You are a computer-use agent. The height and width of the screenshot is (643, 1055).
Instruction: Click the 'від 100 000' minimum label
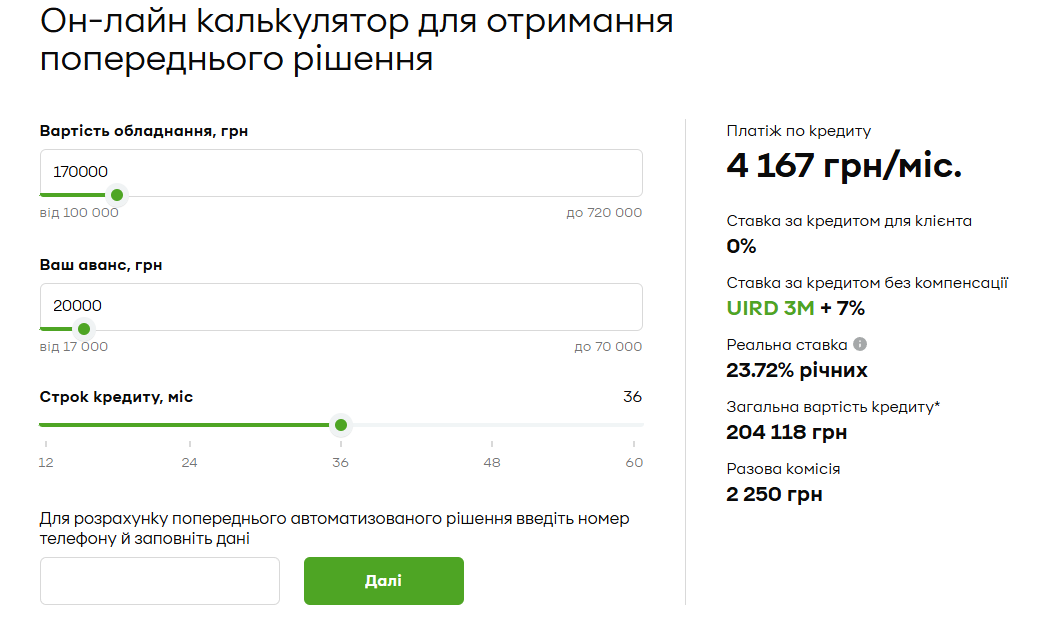79,213
